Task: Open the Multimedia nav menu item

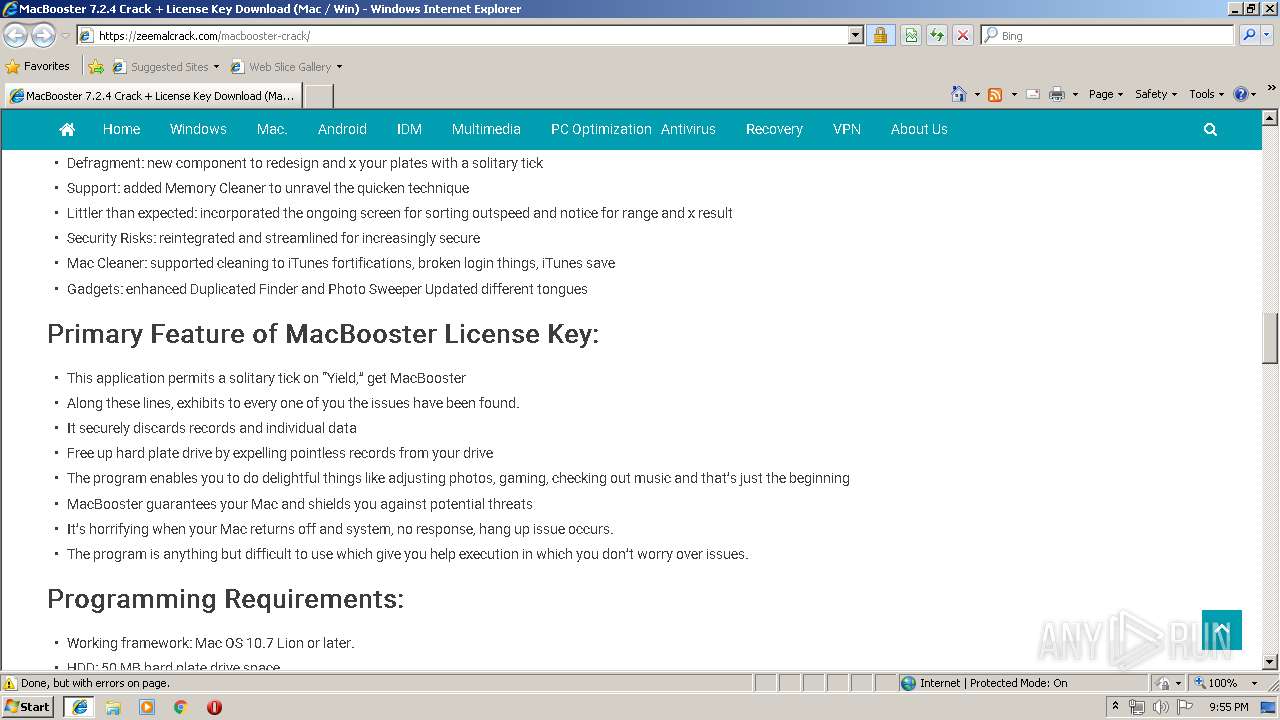Action: pos(486,129)
